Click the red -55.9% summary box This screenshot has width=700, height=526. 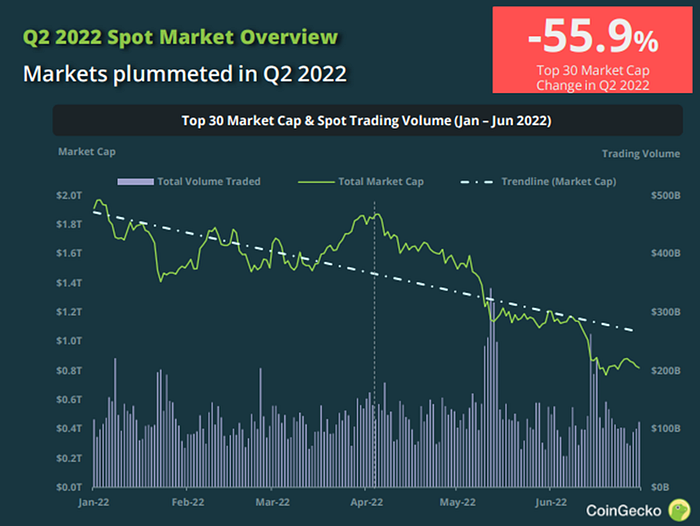point(592,50)
